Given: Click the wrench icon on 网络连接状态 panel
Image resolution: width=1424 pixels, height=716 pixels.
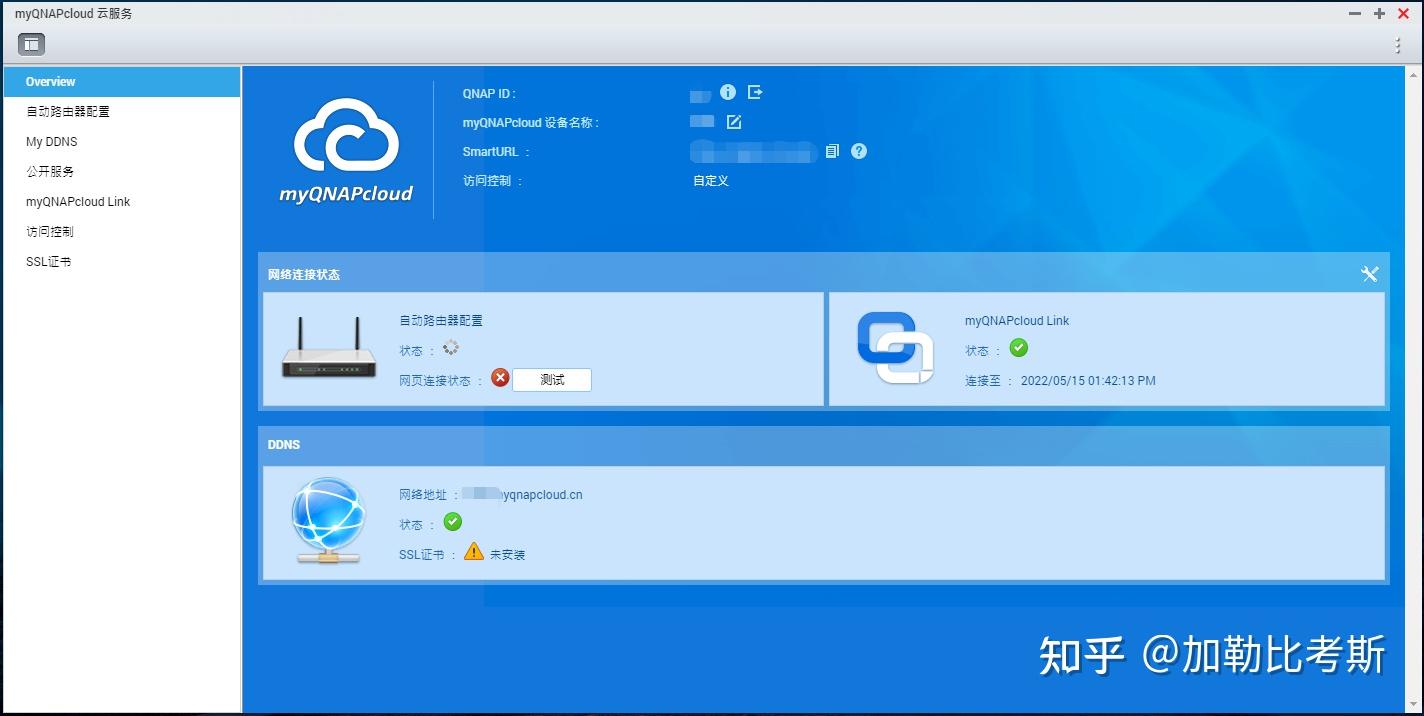Looking at the screenshot, I should (1370, 273).
